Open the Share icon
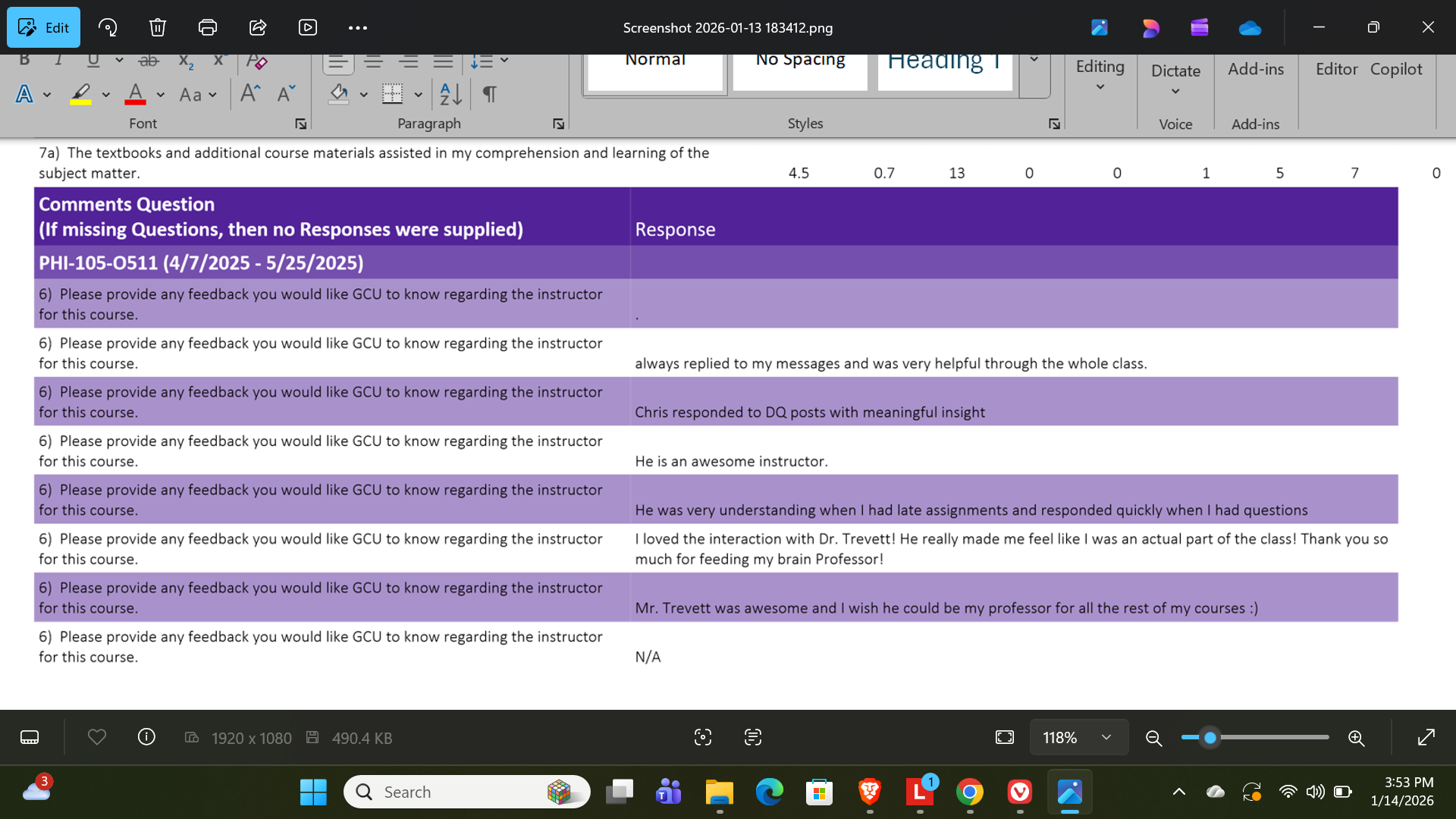 pyautogui.click(x=258, y=28)
